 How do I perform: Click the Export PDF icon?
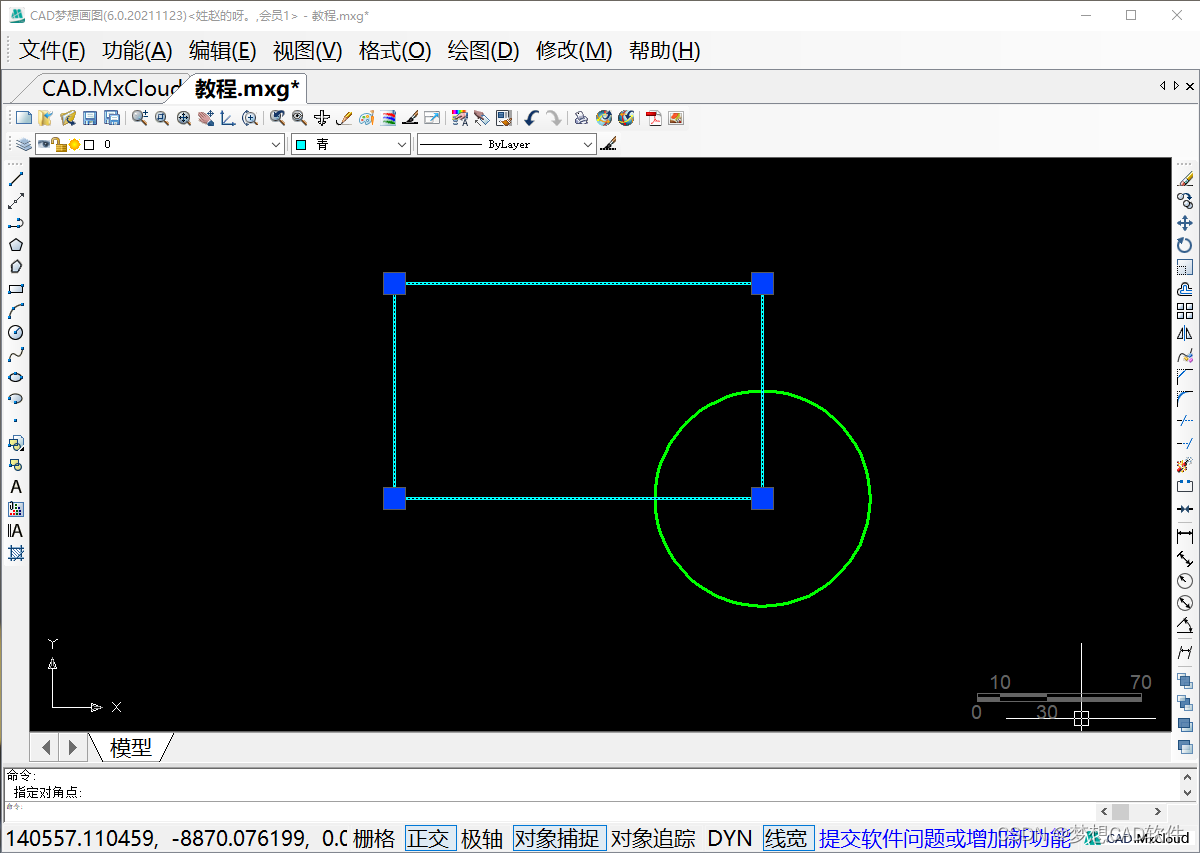click(654, 118)
